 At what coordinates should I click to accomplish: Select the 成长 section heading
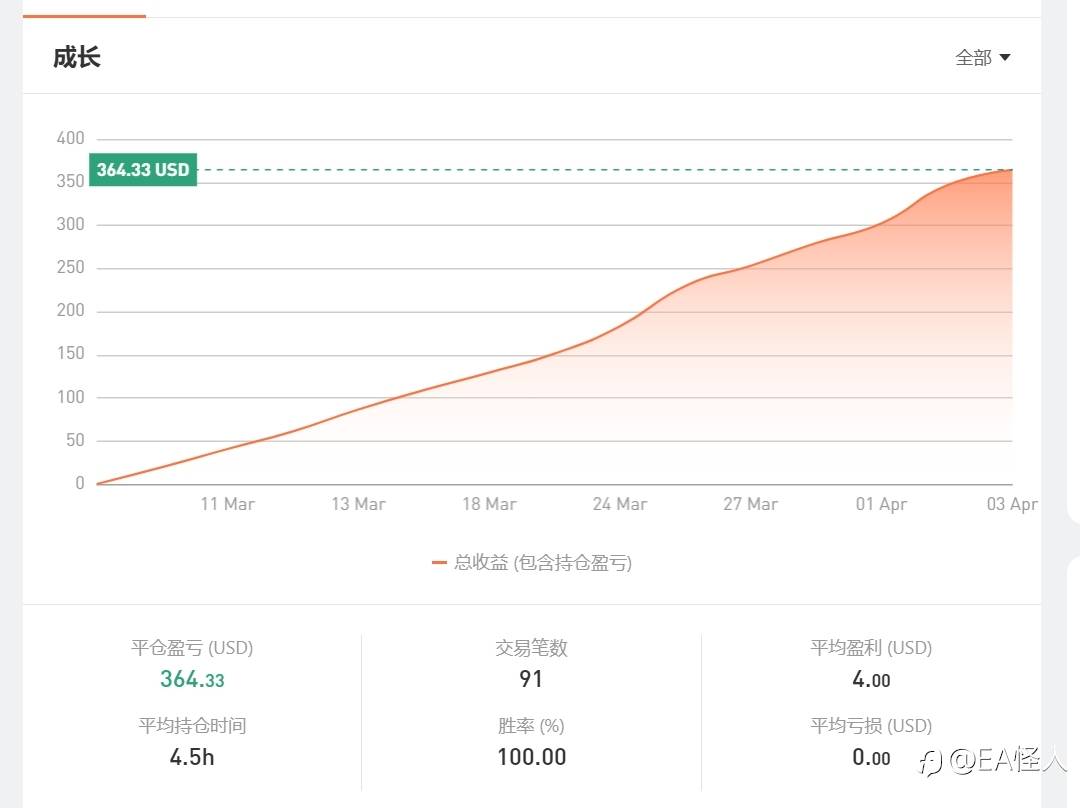coord(77,57)
